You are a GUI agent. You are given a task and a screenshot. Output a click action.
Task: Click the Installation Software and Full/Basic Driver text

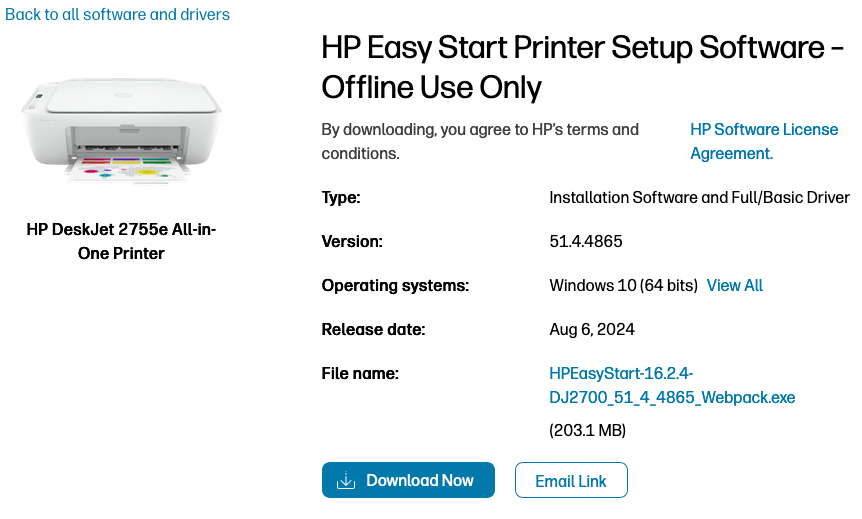(699, 198)
